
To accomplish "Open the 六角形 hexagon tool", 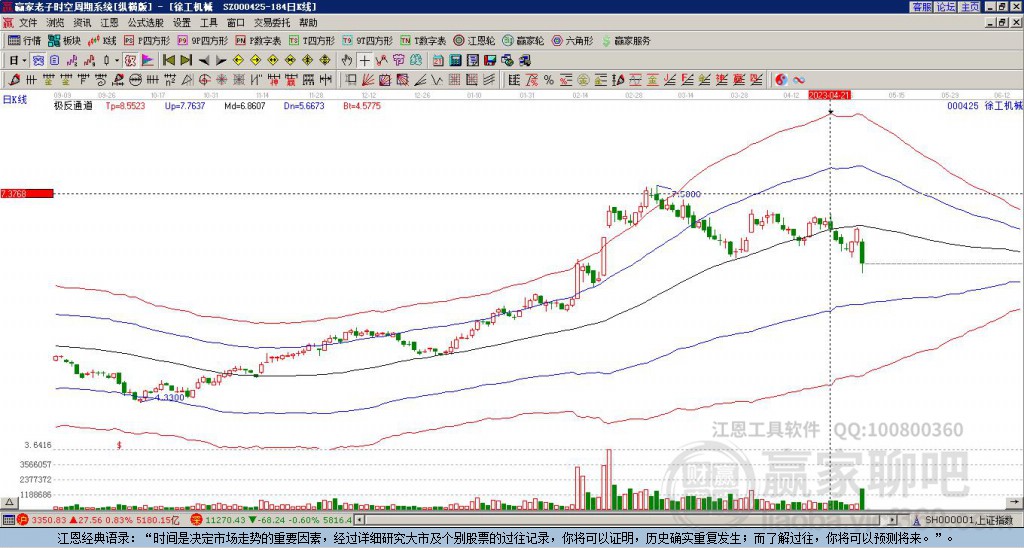I will [x=573, y=40].
